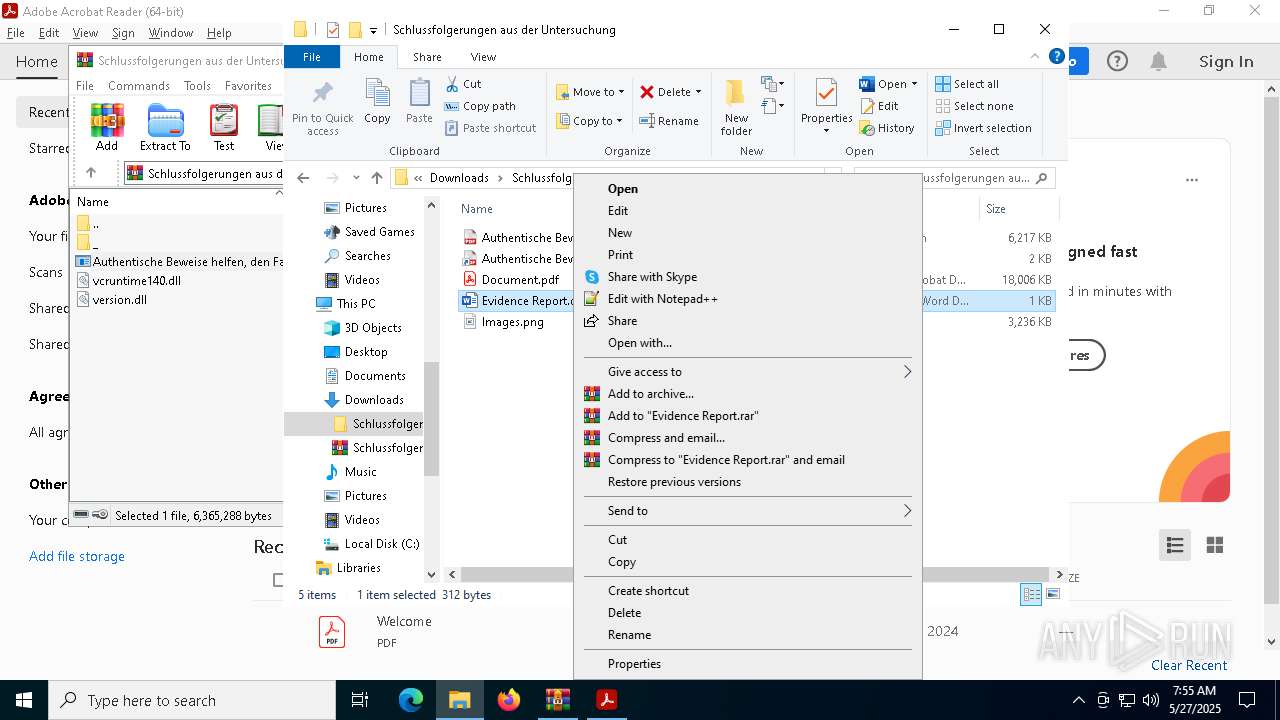Switch to the View ribbon tab

pos(483,57)
